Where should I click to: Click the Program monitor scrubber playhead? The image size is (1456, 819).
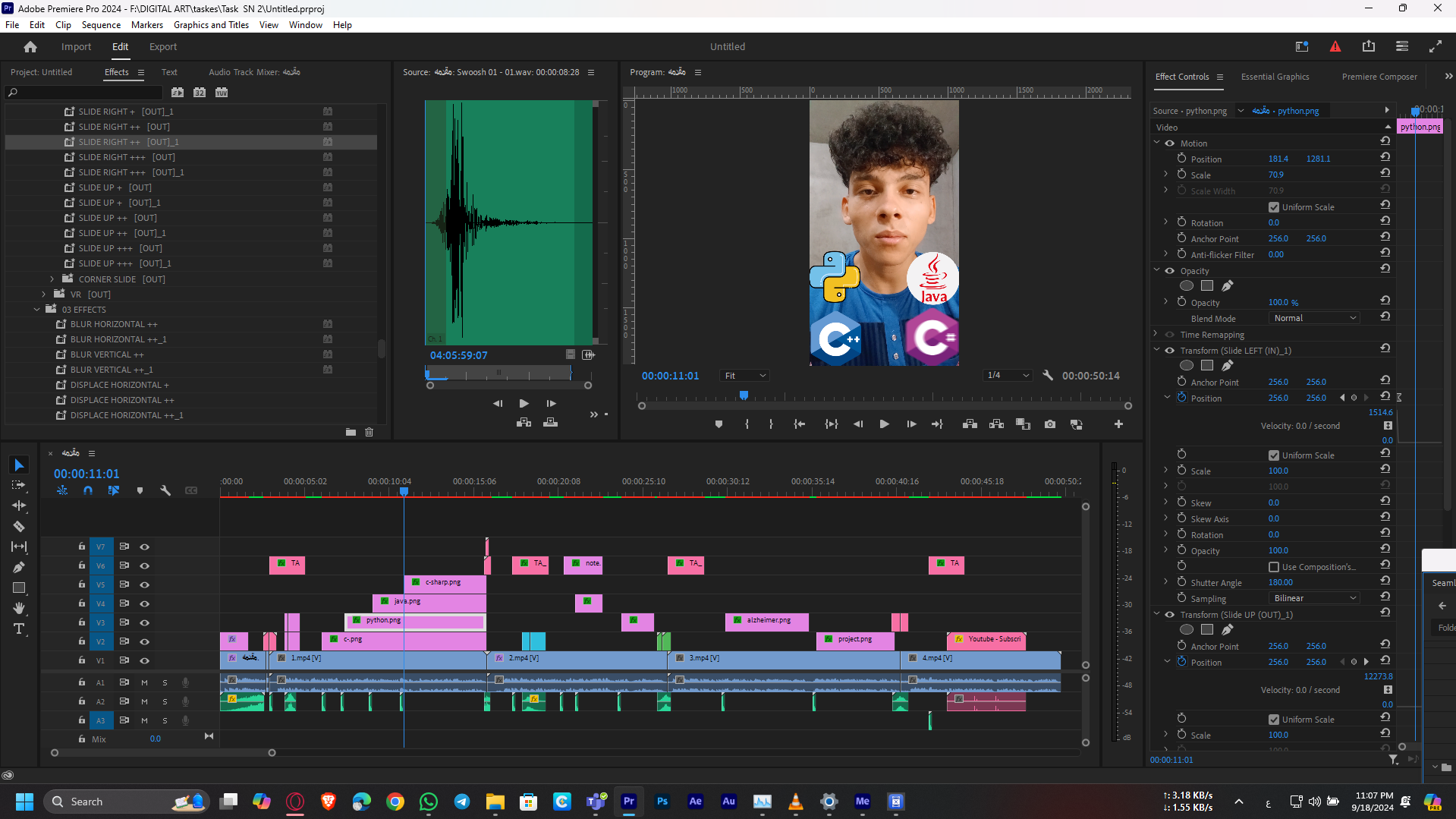[x=744, y=395]
